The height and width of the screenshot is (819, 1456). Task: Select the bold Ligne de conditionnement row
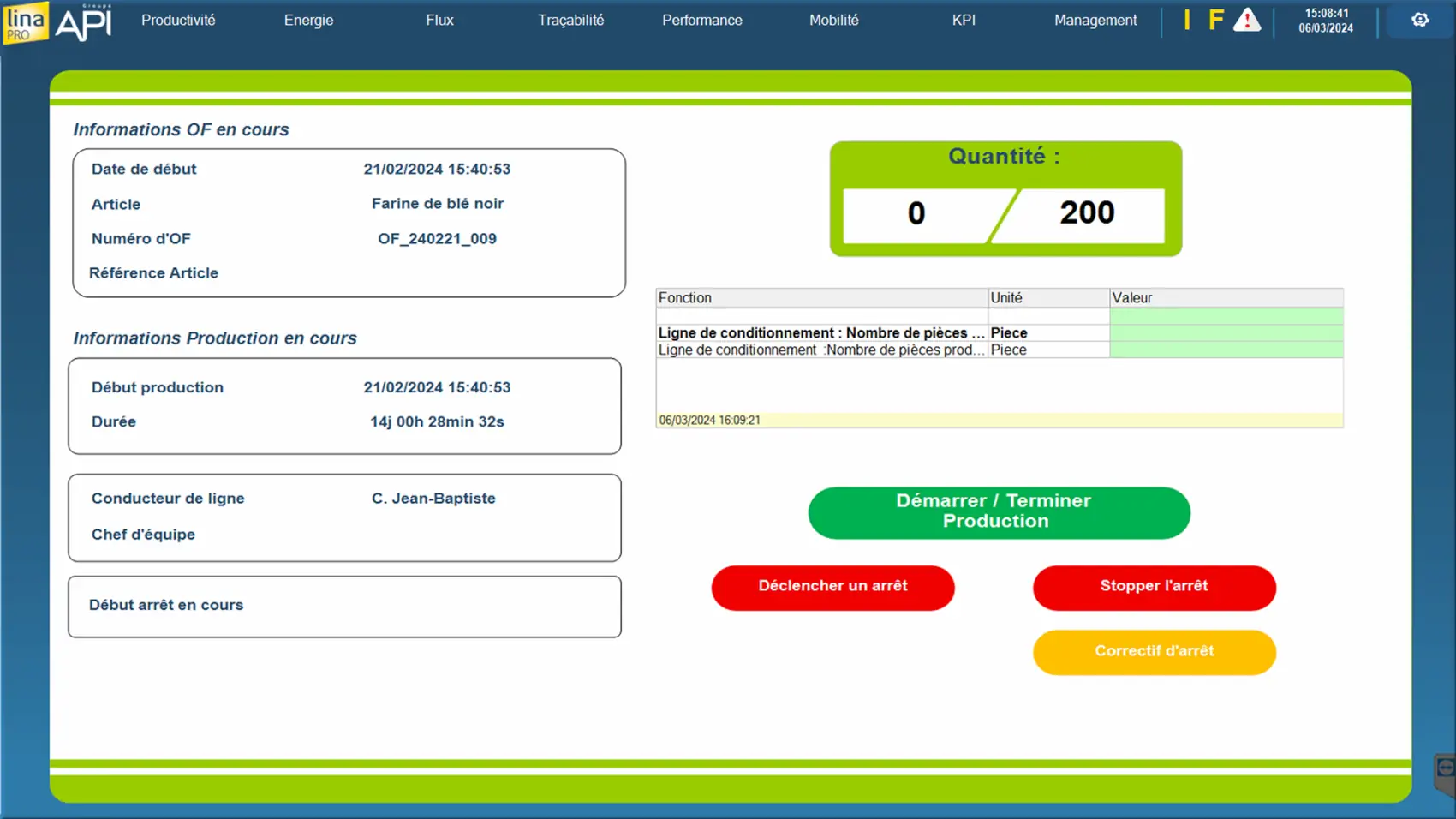pyautogui.click(x=820, y=333)
